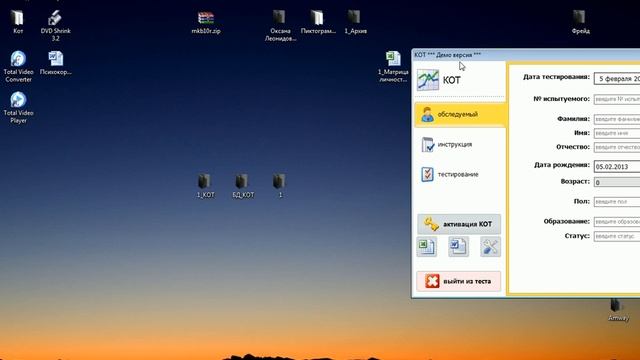Open the Пиктограм... folder
Image resolution: width=640 pixels, height=360 pixels.
point(318,22)
